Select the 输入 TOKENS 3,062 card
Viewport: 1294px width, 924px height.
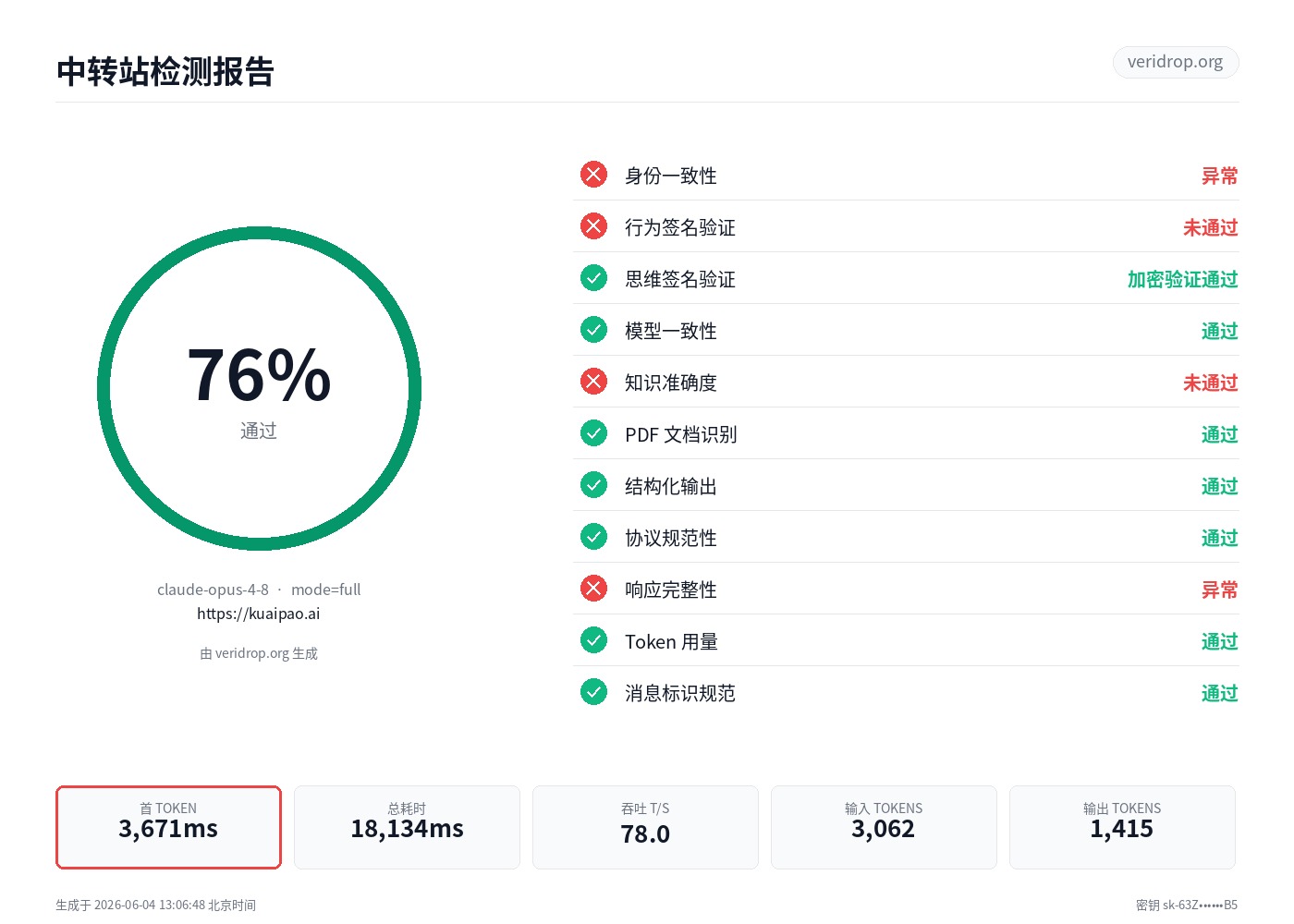(884, 827)
